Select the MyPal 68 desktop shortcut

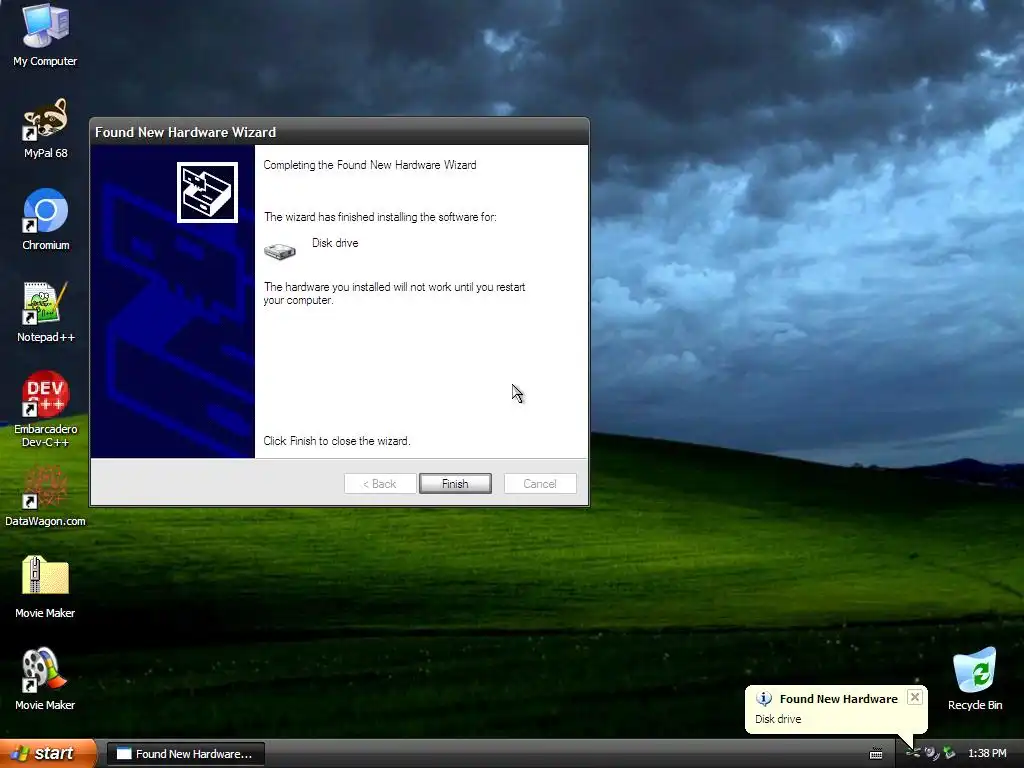45,128
